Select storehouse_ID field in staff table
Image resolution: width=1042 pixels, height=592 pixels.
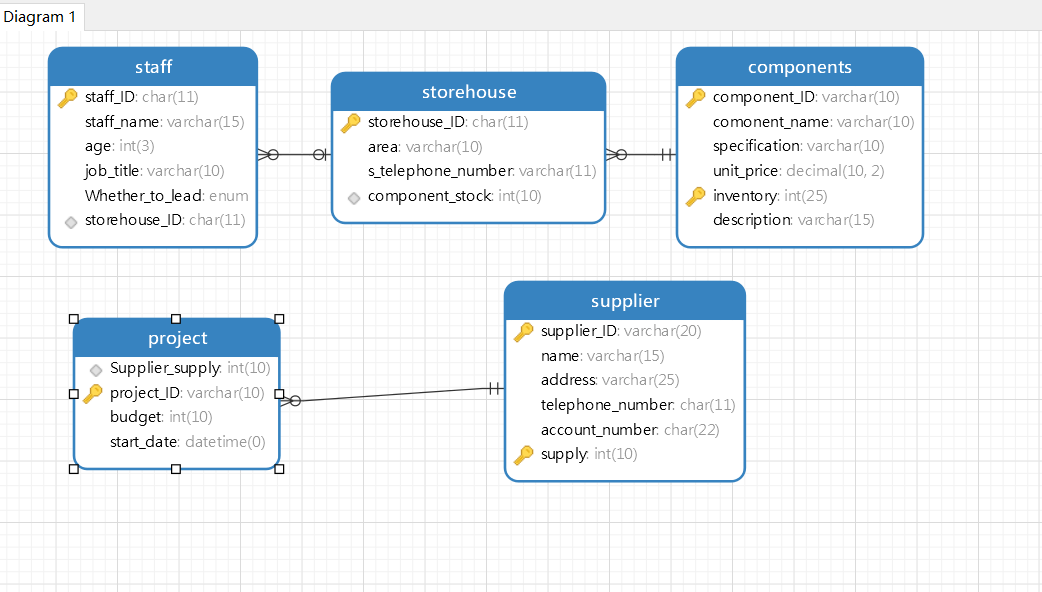(x=165, y=220)
